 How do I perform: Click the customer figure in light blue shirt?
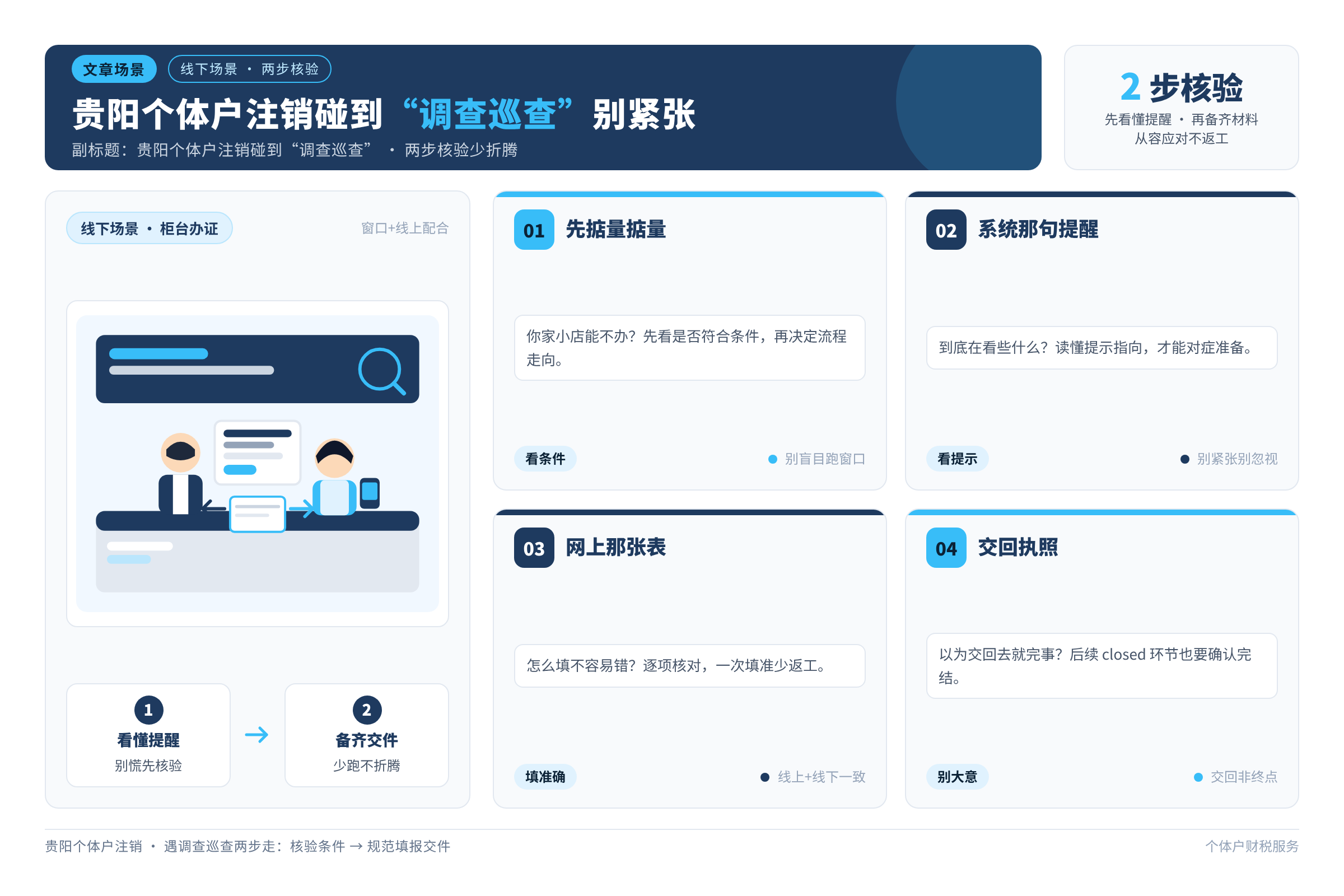[x=334, y=477]
